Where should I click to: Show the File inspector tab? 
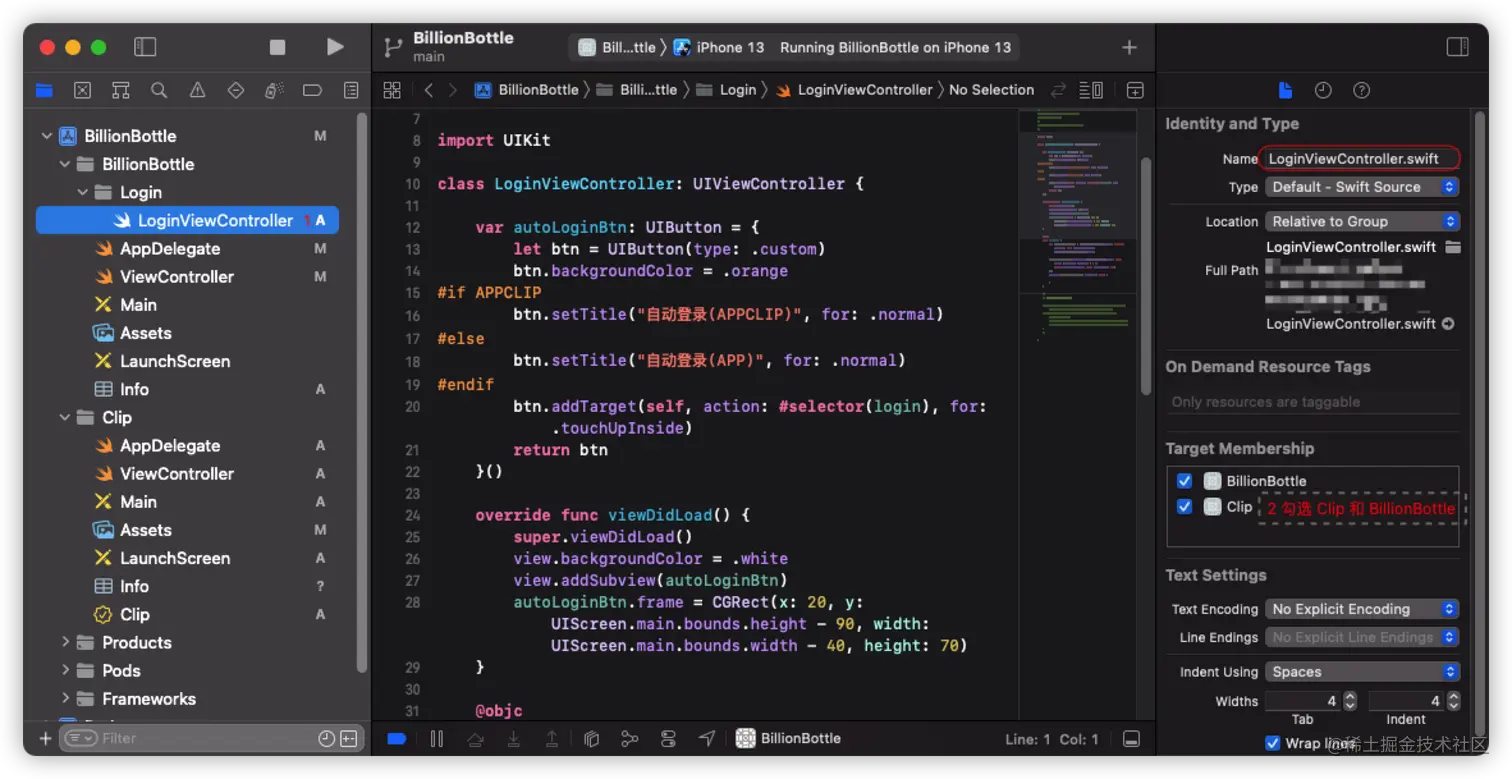pos(1286,90)
